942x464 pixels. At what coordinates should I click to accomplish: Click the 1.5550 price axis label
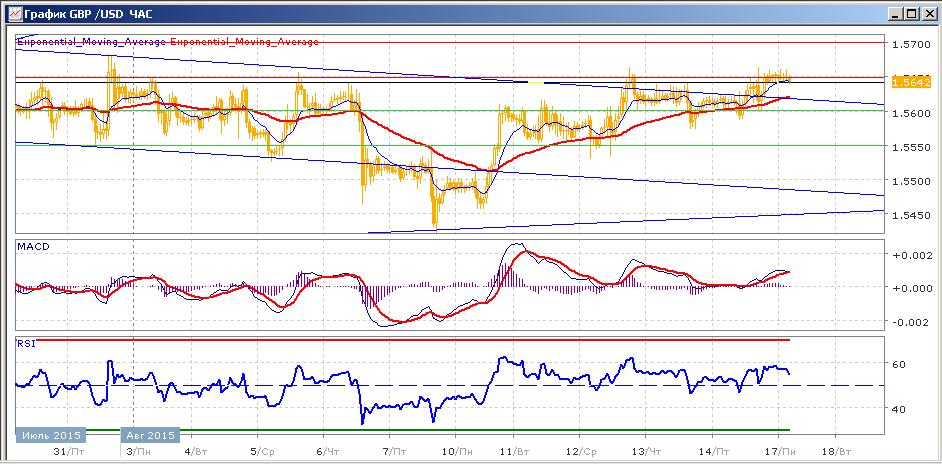pyautogui.click(x=912, y=147)
